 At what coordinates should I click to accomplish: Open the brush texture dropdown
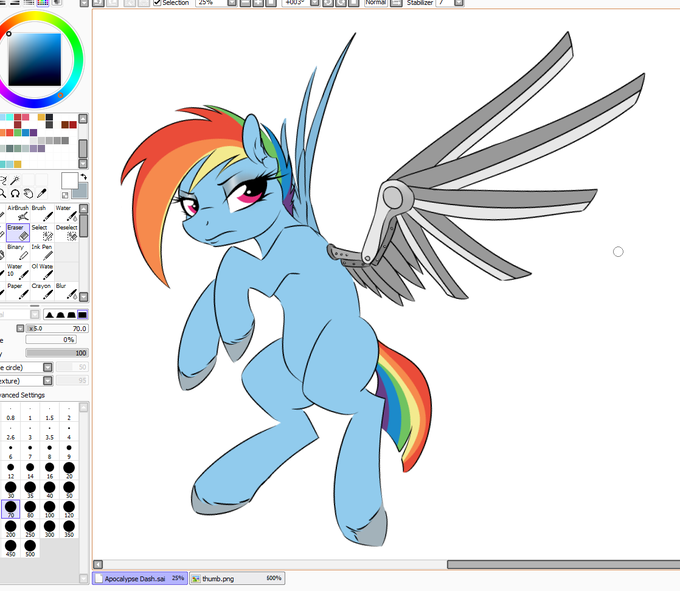pyautogui.click(x=48, y=381)
